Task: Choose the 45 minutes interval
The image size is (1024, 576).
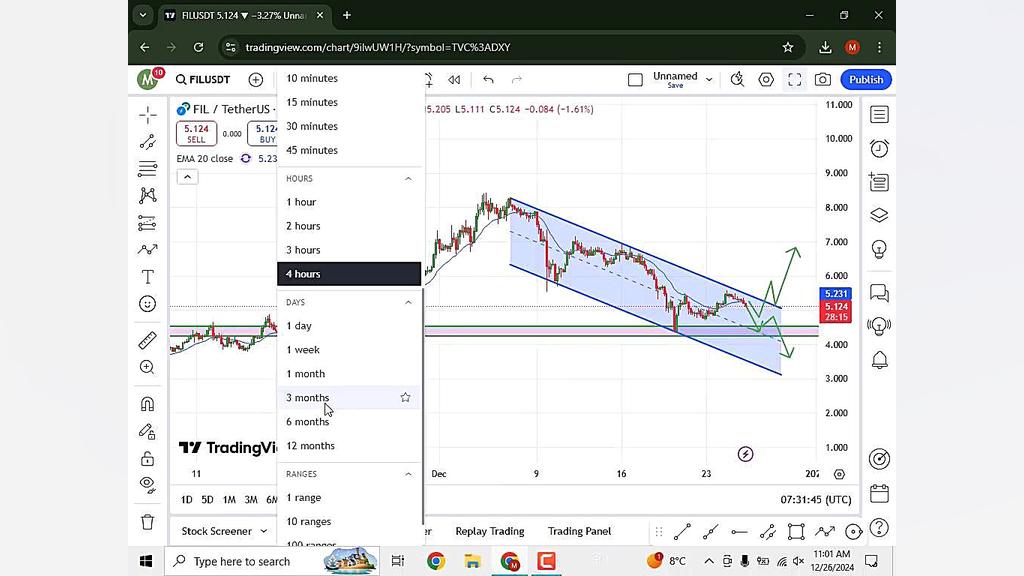Action: 349,150
